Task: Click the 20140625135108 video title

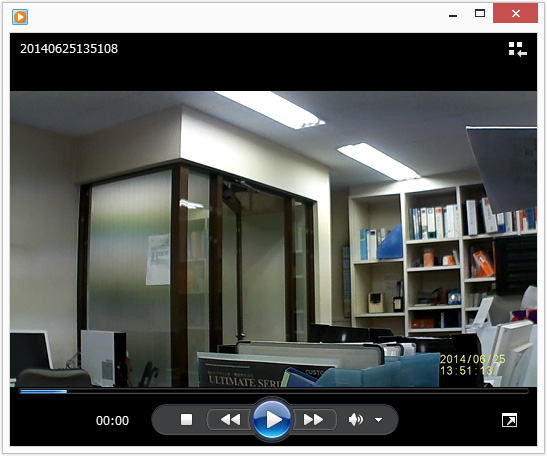Action: point(69,48)
